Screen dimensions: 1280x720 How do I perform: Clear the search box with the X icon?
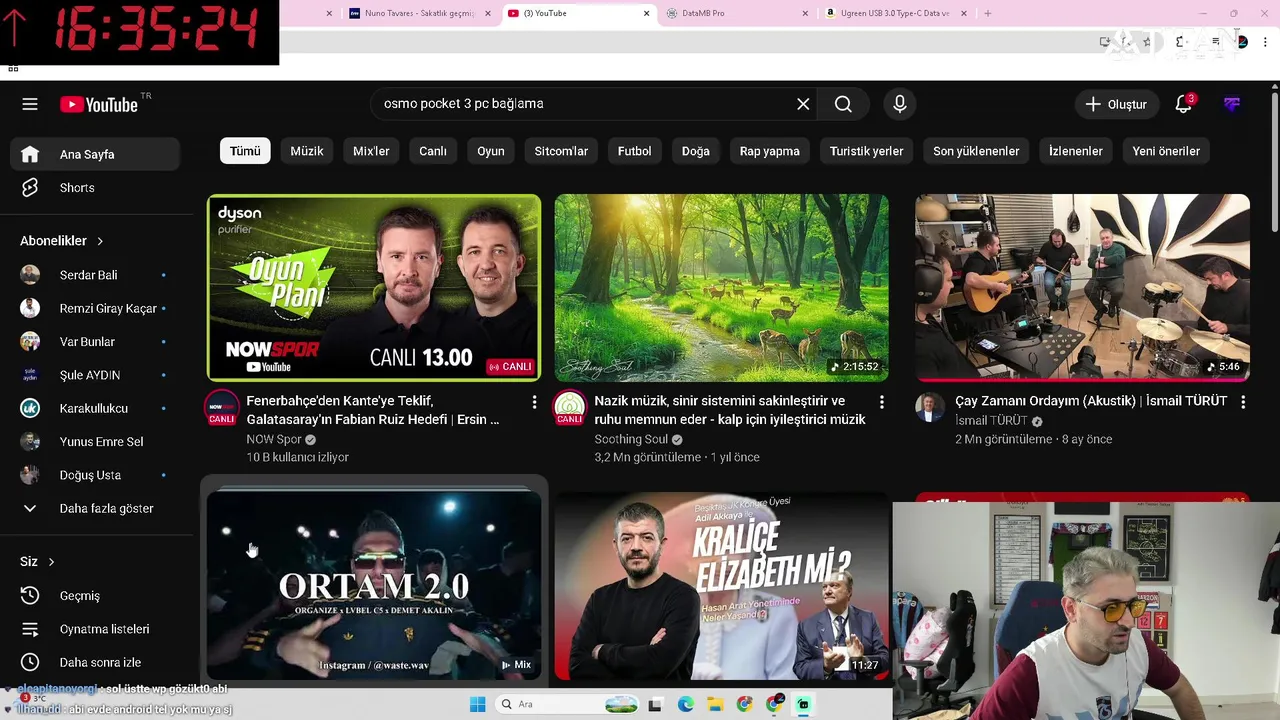(x=803, y=104)
